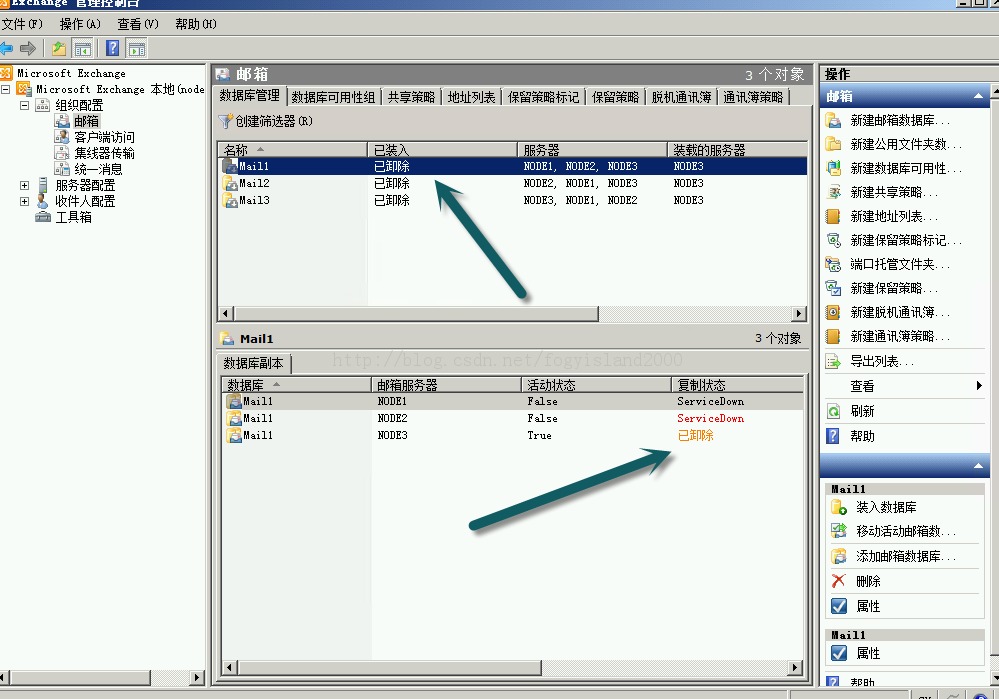Click 添加邮箱数据库 copy icon
This screenshot has height=699, width=999.
point(839,556)
